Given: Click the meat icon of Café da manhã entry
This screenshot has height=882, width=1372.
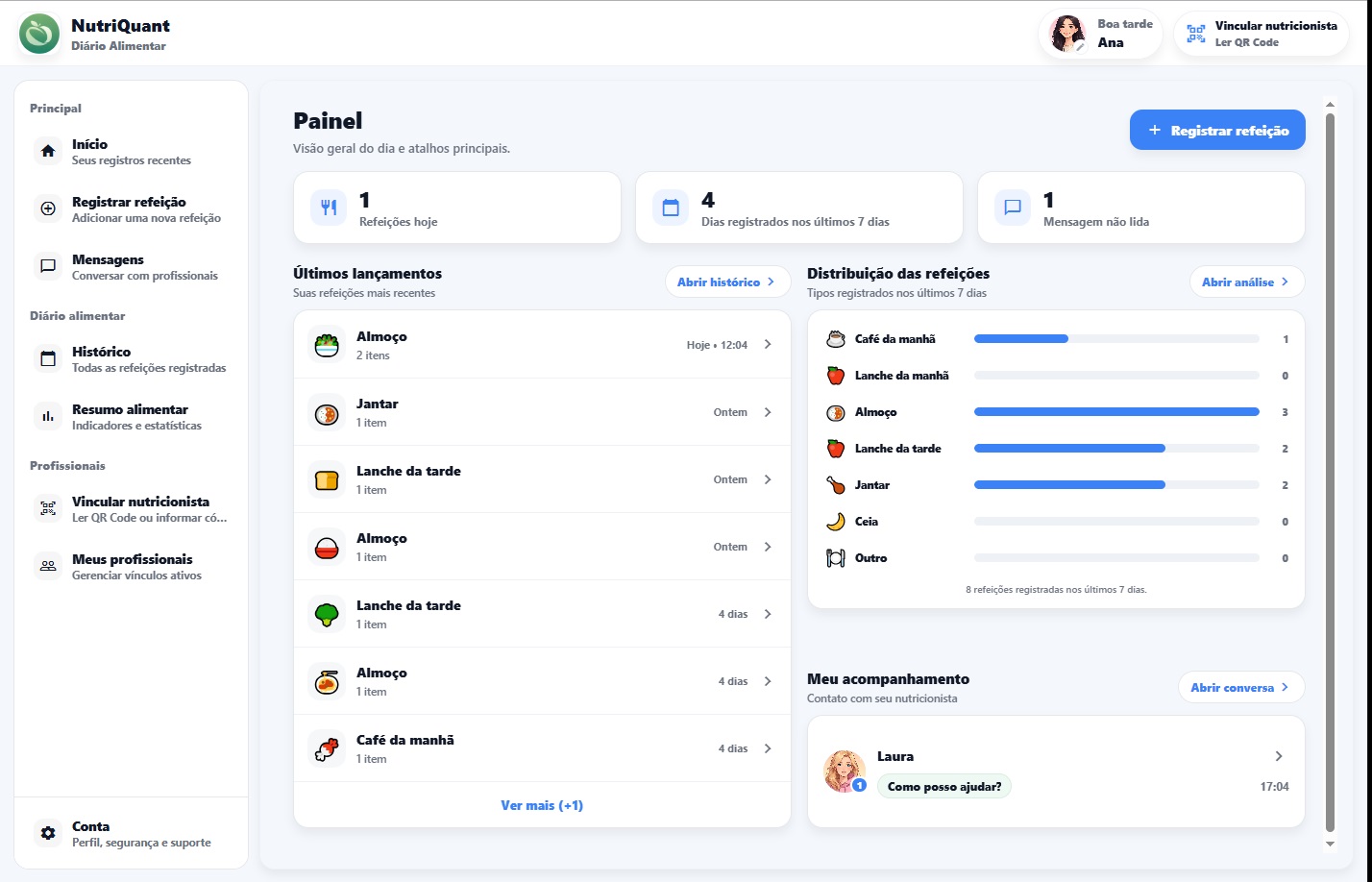Looking at the screenshot, I should (x=328, y=748).
